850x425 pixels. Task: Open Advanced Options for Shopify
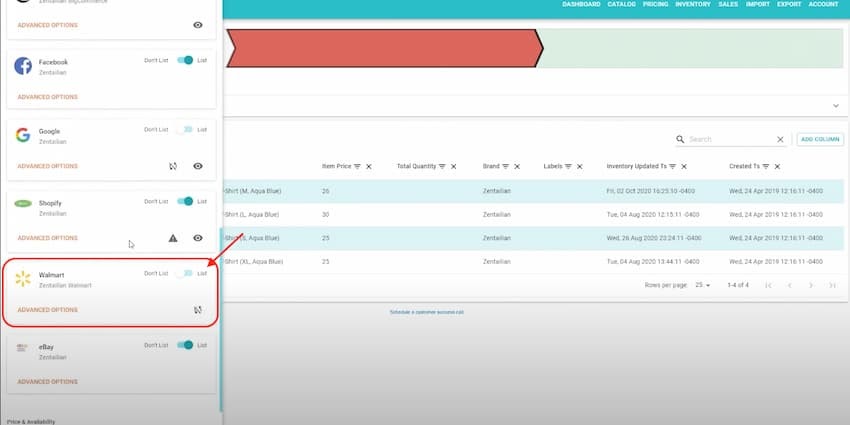pos(48,238)
